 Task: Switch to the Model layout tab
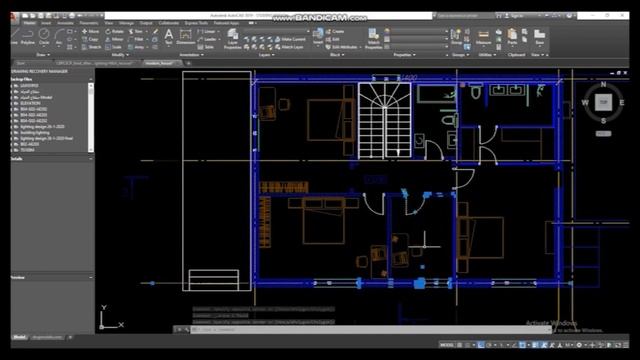(x=19, y=338)
